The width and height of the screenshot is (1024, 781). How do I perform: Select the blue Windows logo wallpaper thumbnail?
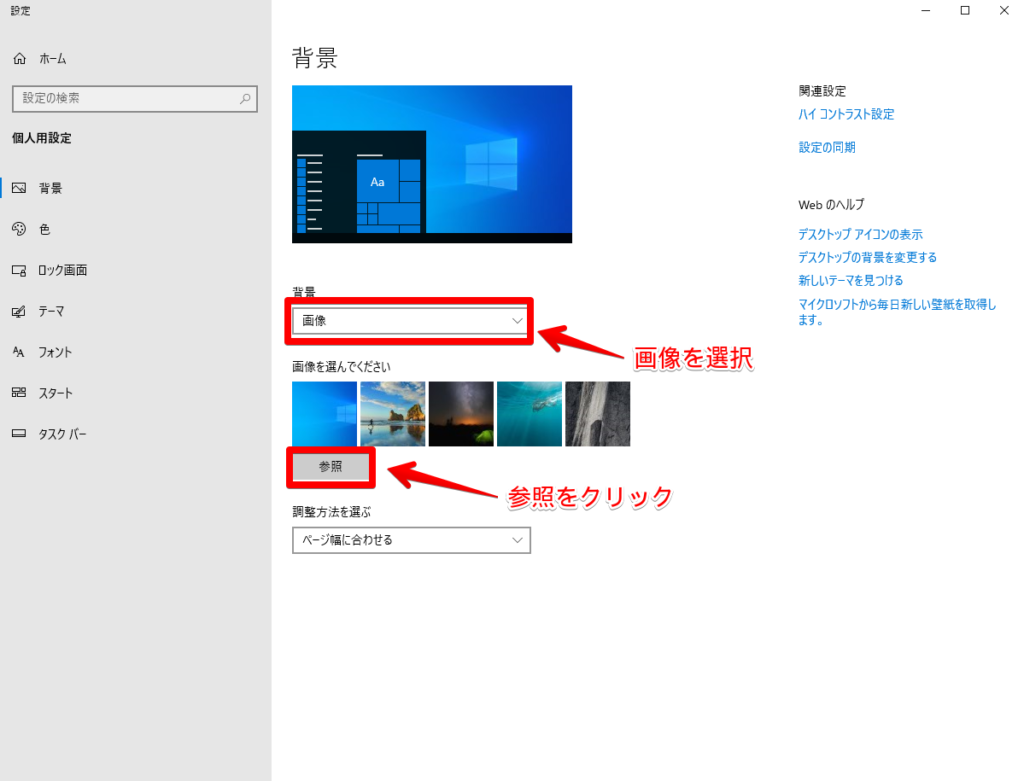pos(325,414)
